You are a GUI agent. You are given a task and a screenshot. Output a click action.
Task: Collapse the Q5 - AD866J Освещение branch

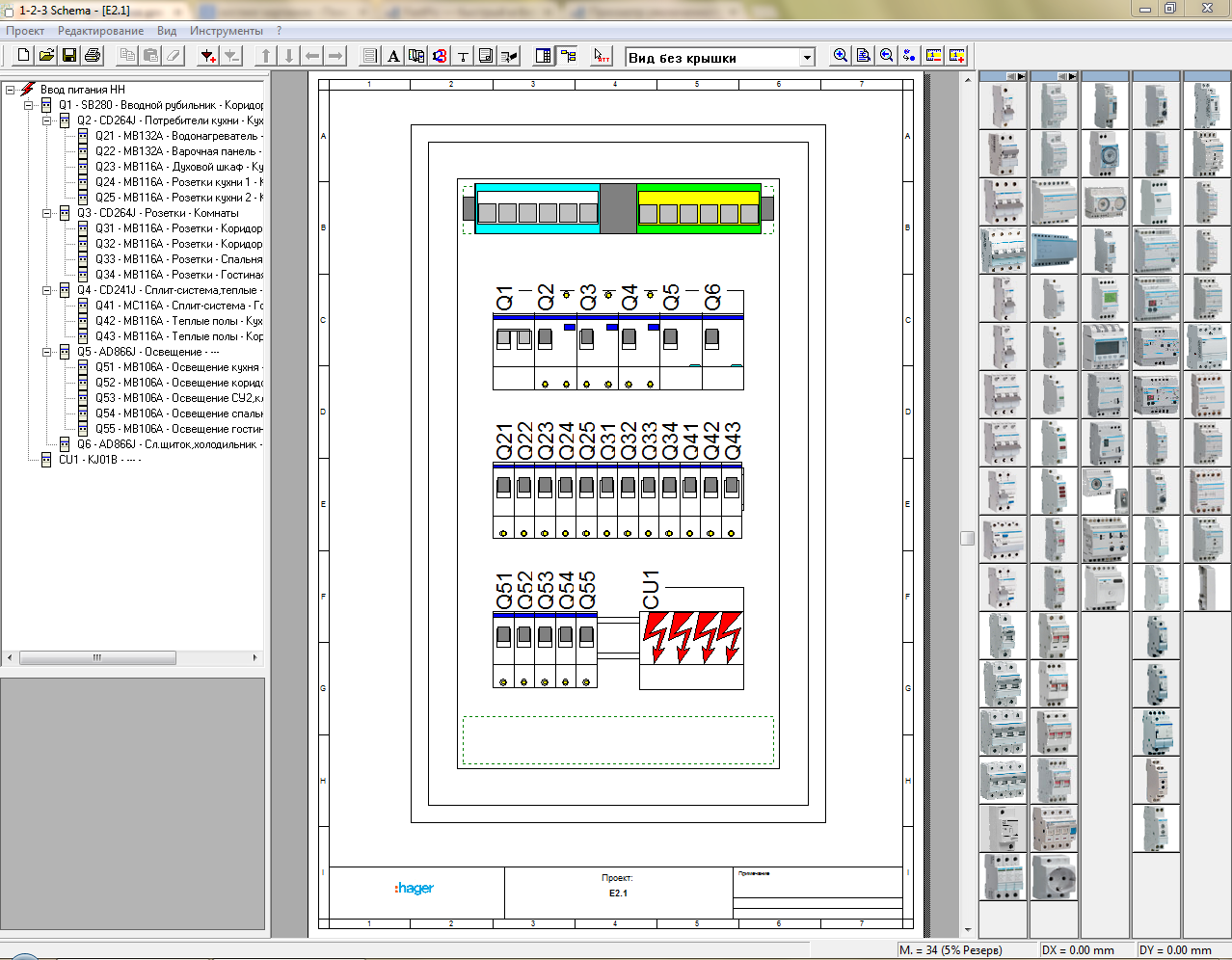46,352
